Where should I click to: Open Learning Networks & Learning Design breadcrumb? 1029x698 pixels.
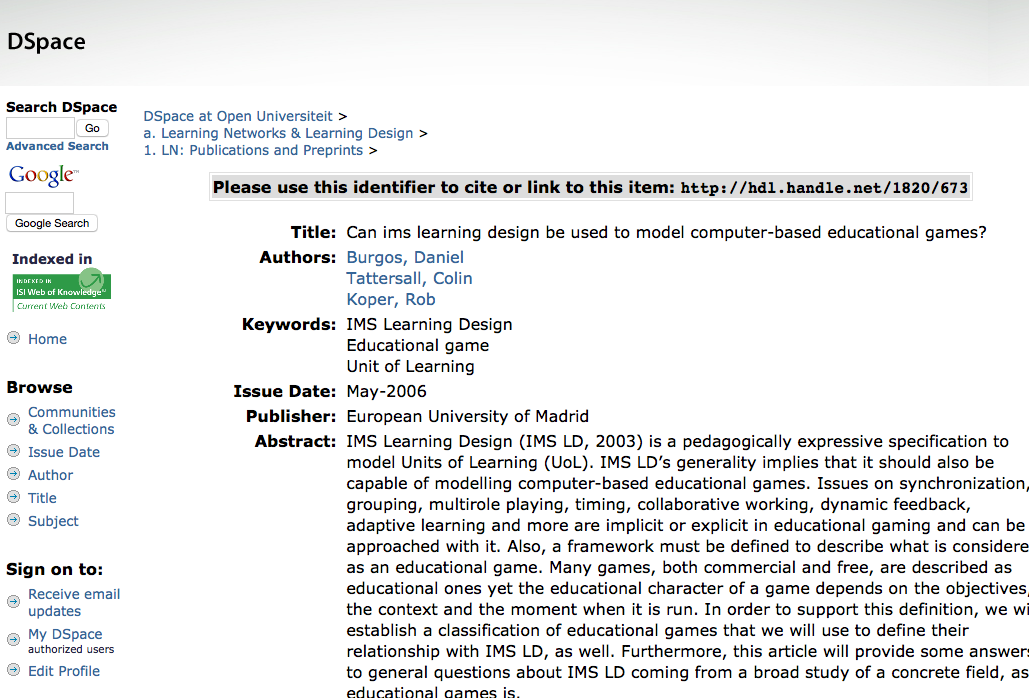point(286,133)
